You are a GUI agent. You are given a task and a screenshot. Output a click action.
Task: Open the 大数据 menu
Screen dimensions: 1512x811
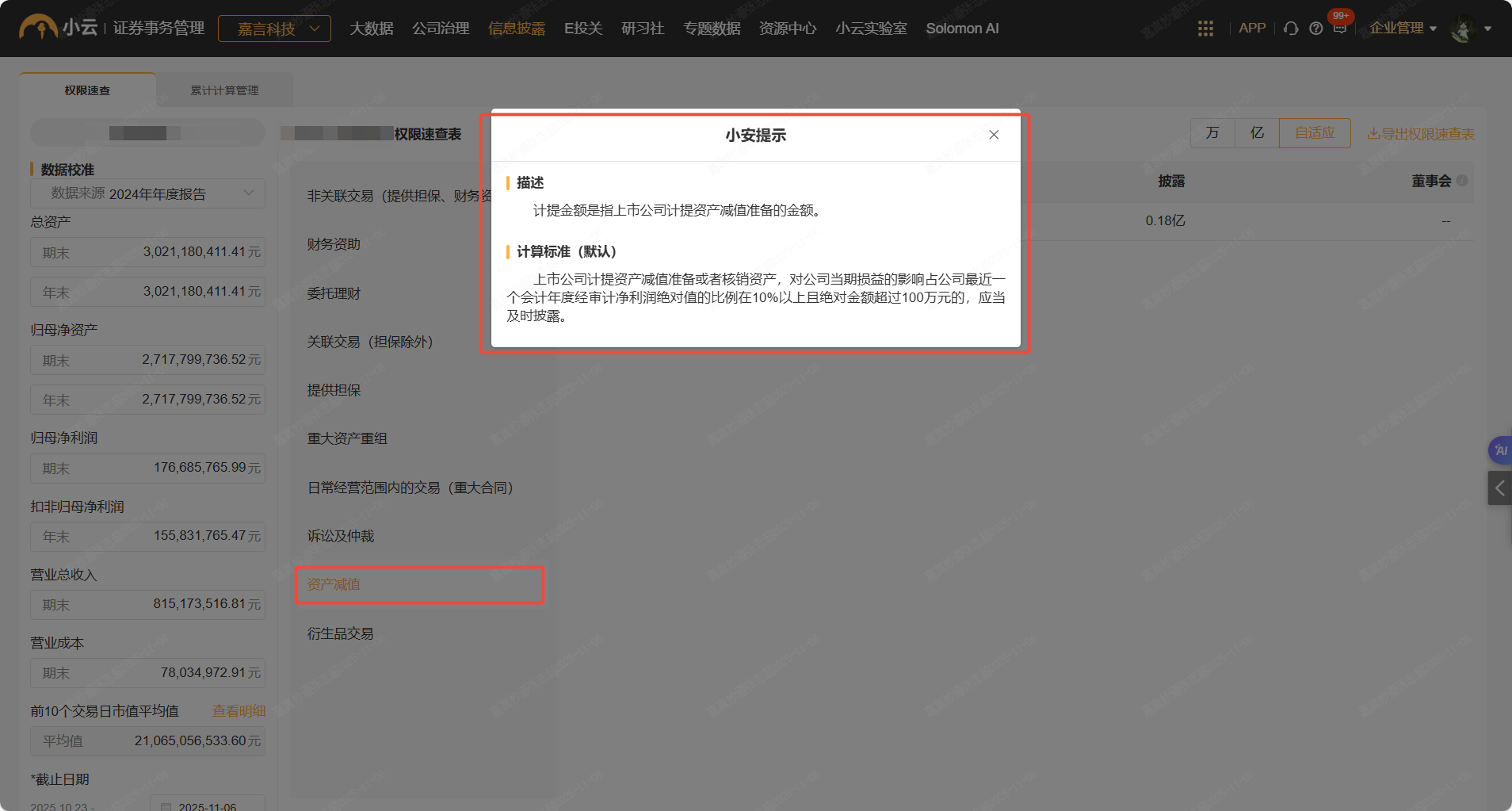(x=372, y=29)
